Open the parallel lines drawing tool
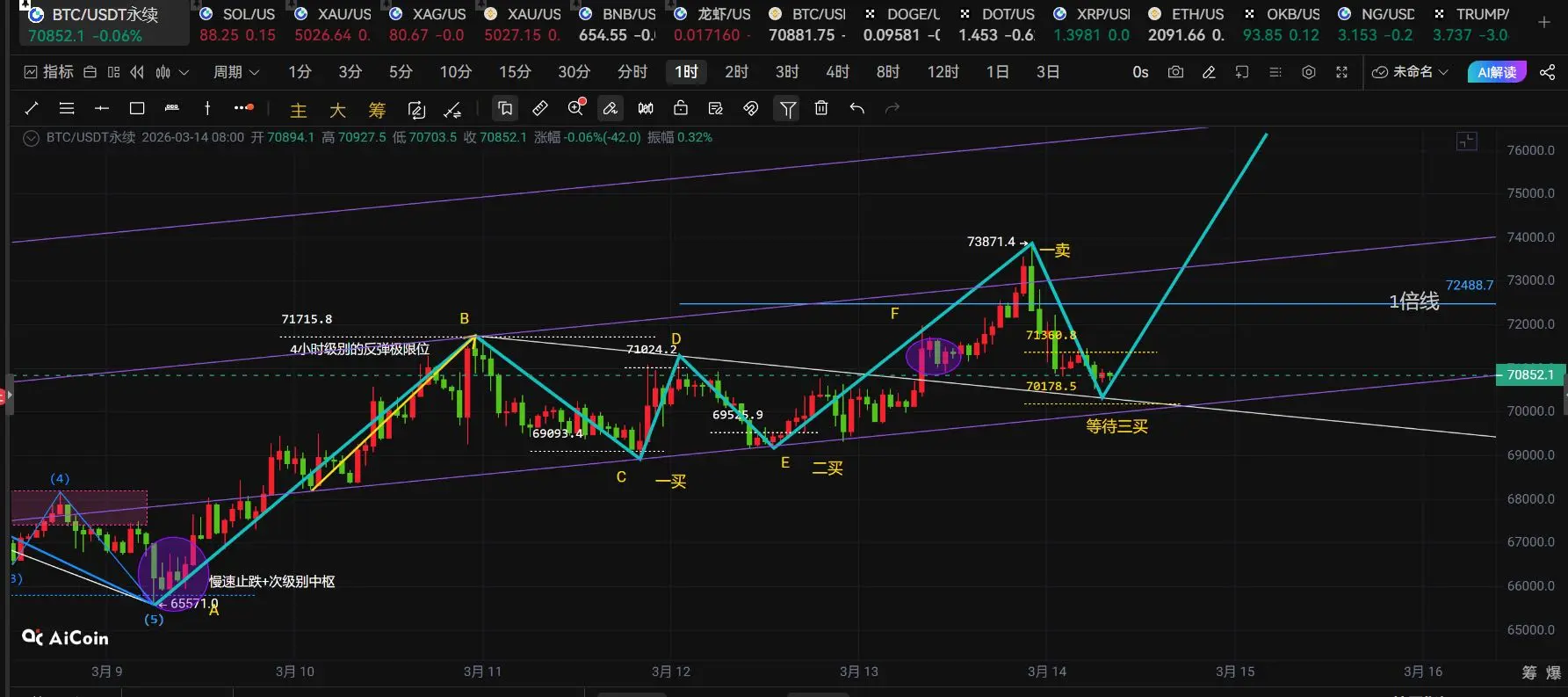The image size is (1568, 697). click(x=67, y=108)
